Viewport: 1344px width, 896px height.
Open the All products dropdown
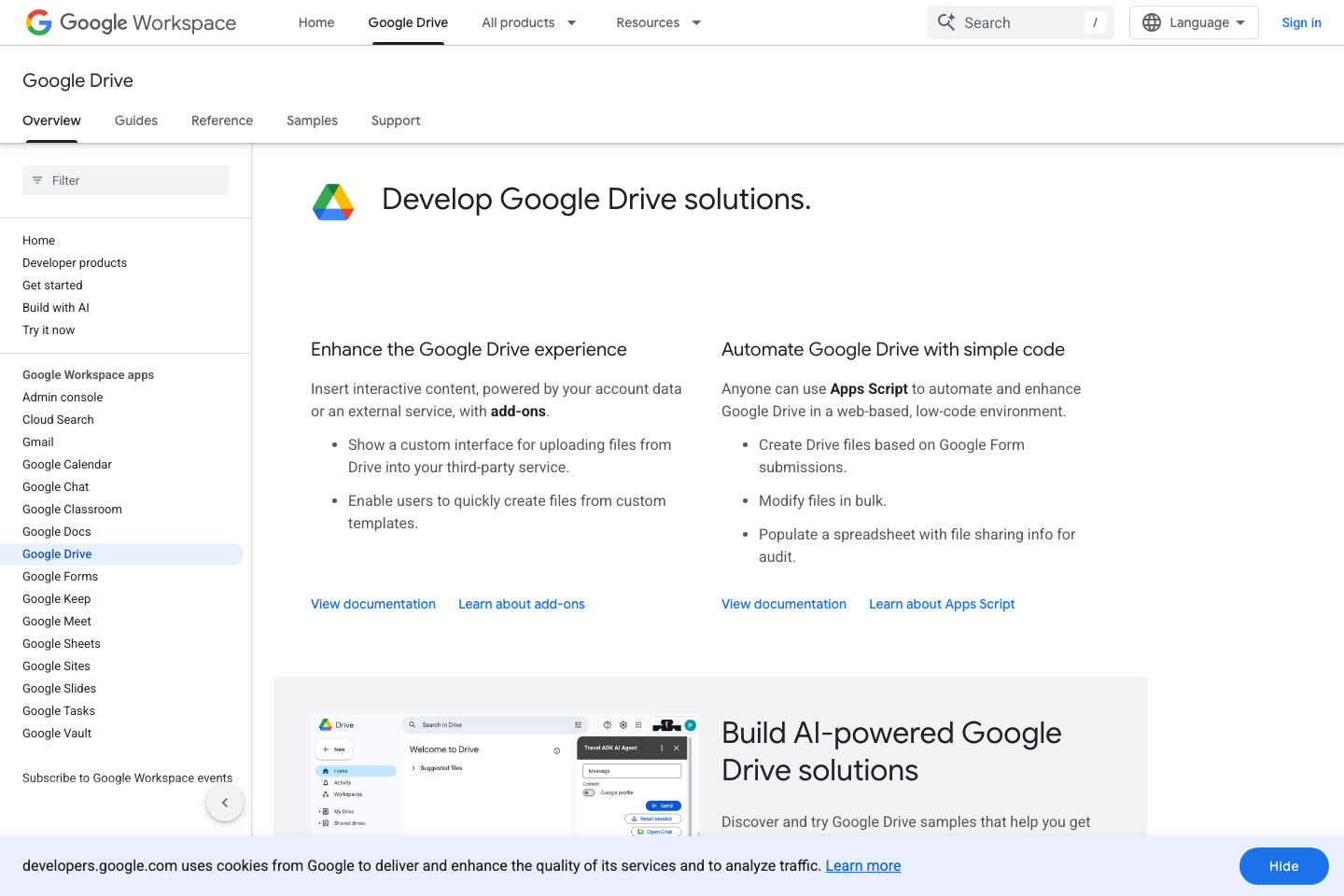pyautogui.click(x=529, y=21)
